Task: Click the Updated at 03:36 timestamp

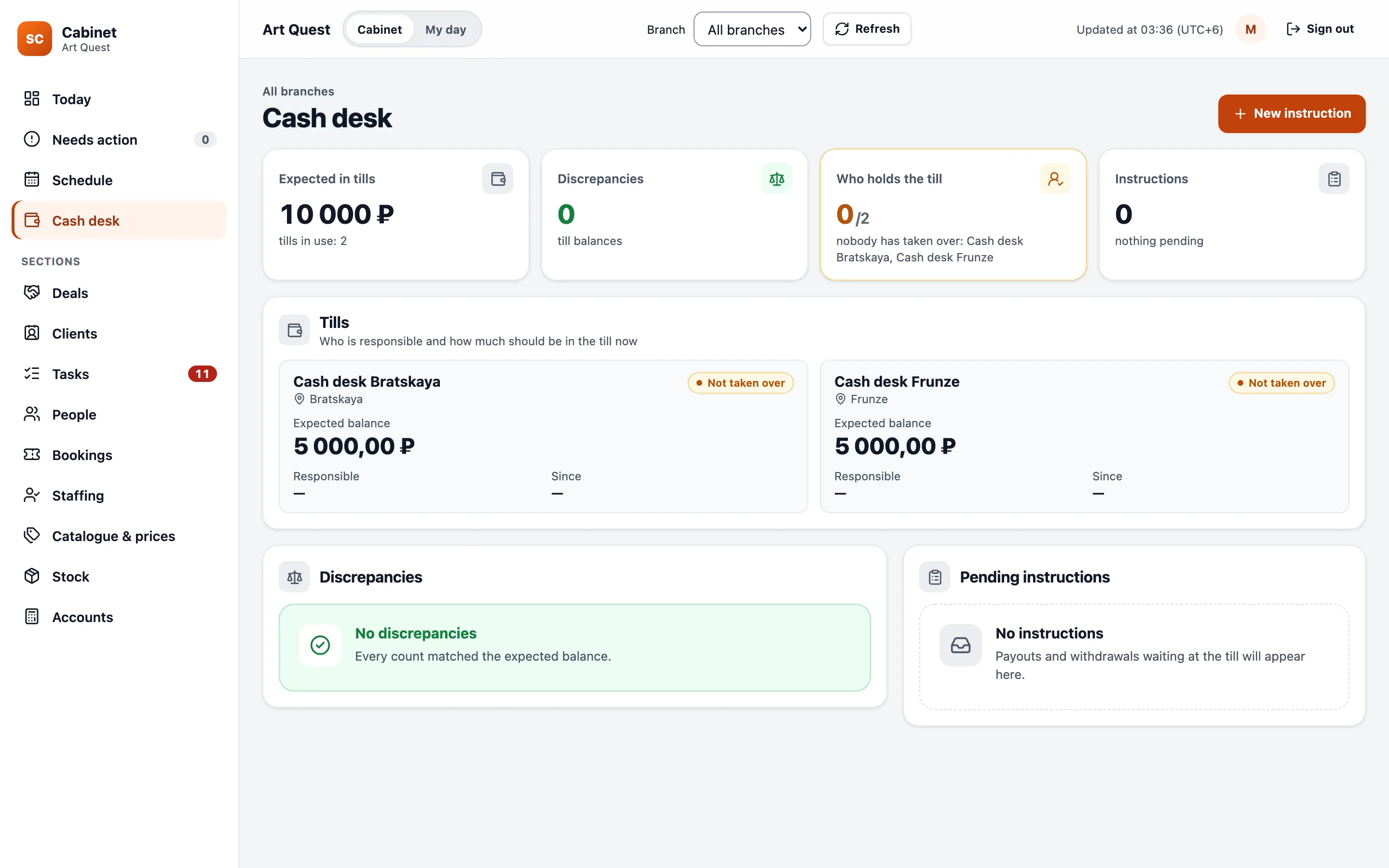Action: [1150, 29]
